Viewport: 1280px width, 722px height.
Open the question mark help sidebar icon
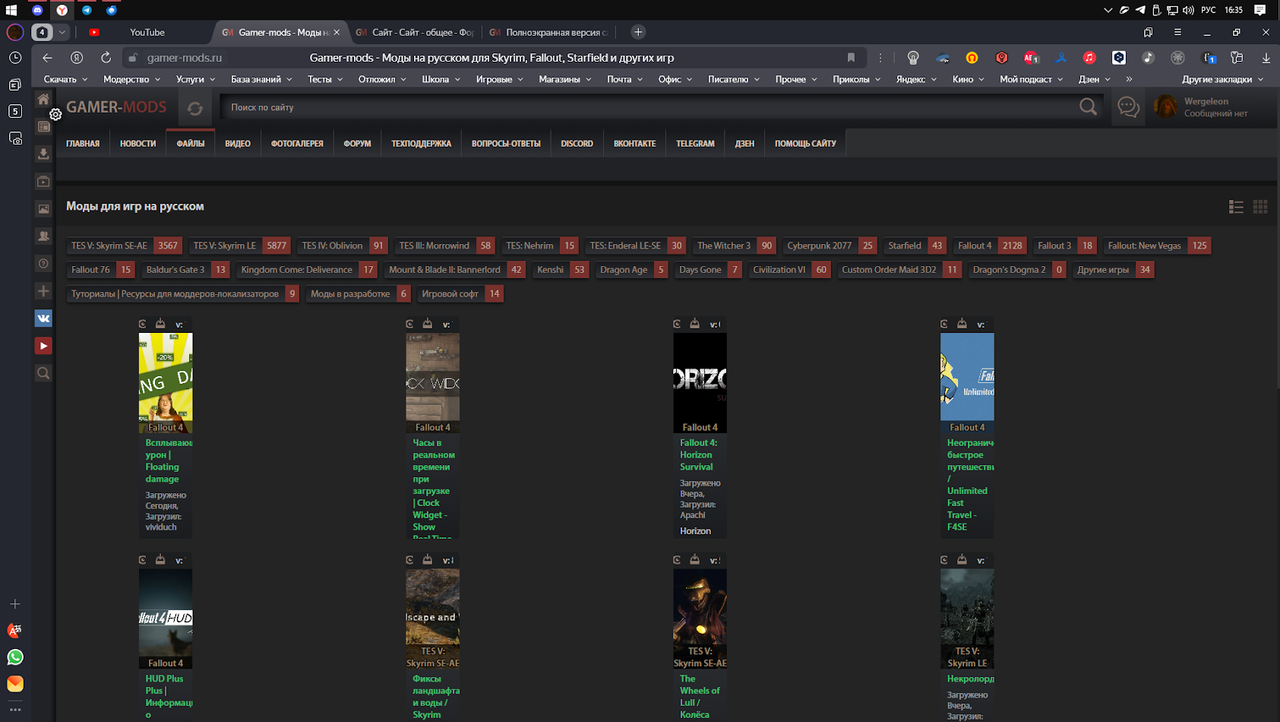click(43, 264)
